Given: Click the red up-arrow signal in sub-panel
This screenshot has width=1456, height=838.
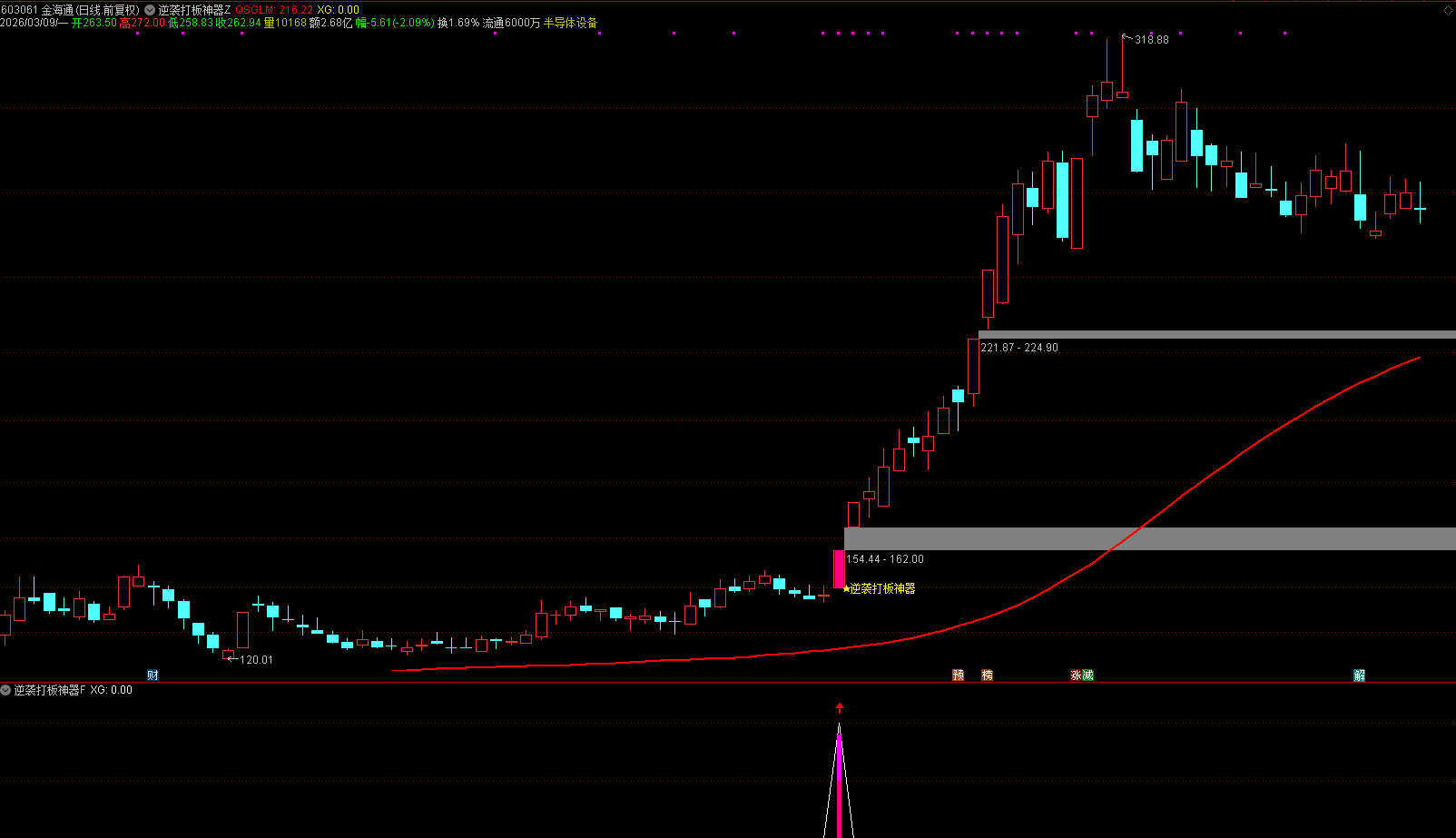Looking at the screenshot, I should (840, 707).
